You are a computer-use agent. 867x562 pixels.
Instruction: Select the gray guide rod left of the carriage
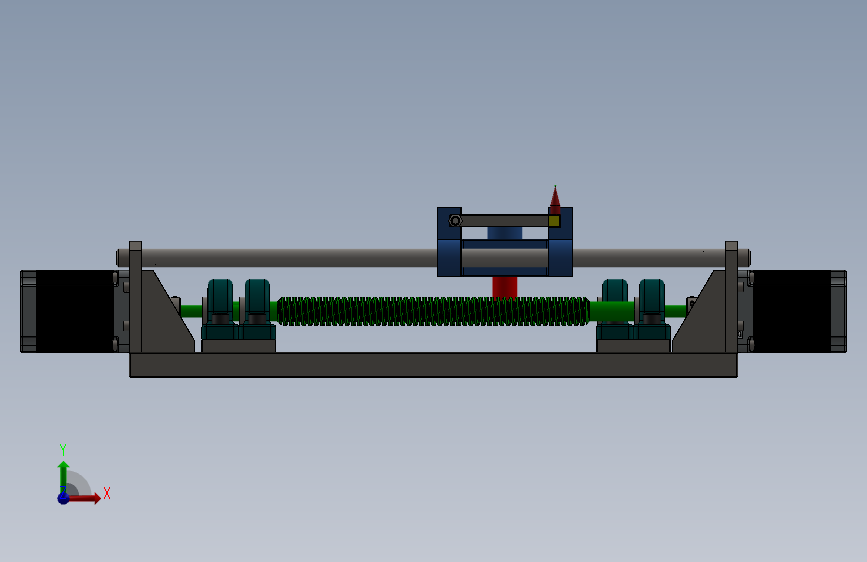point(288,258)
